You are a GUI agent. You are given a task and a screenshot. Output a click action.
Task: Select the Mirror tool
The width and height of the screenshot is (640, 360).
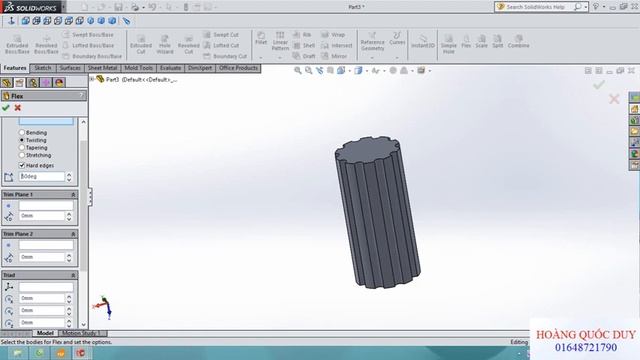(x=334, y=56)
